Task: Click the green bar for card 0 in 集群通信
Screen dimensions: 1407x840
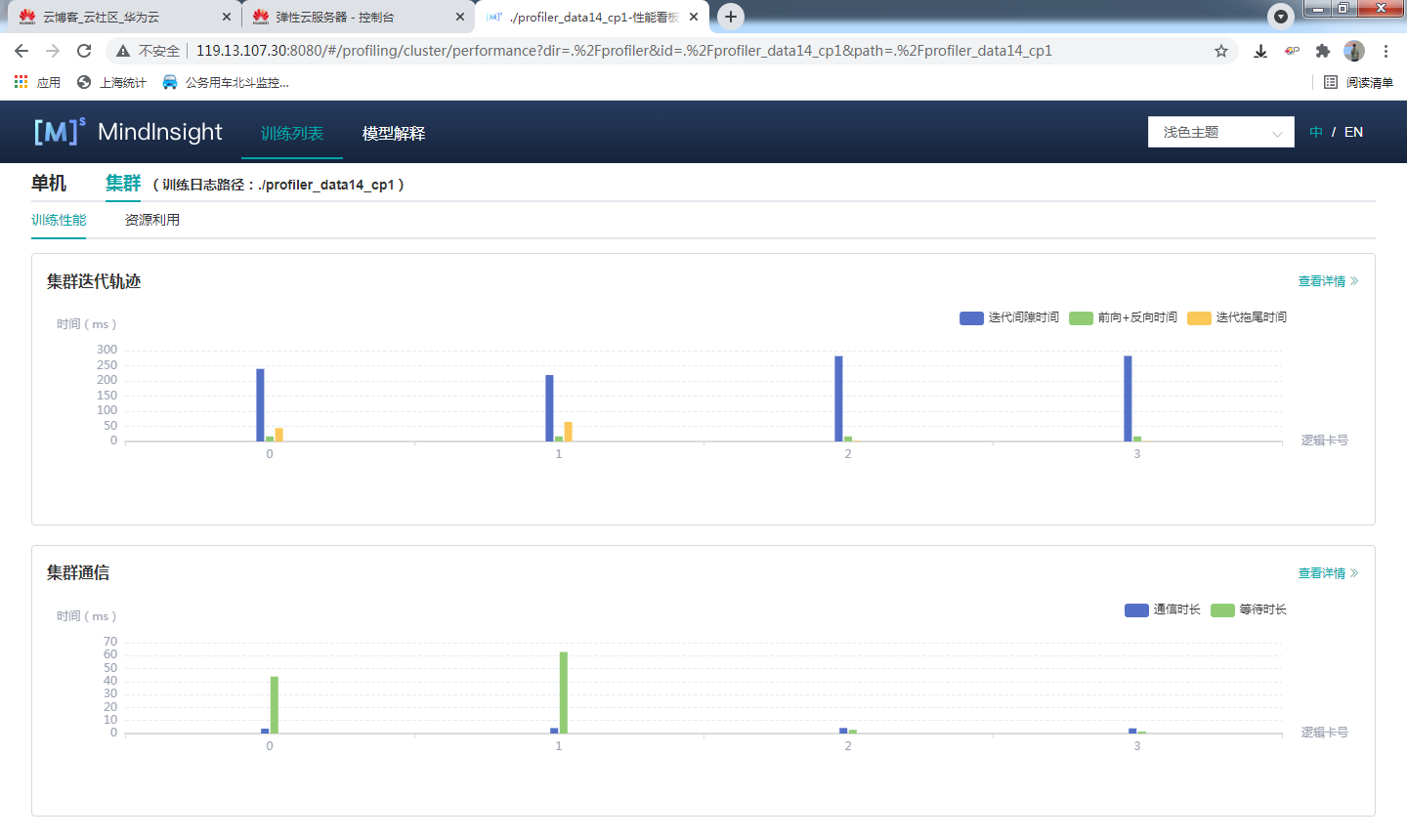Action: pyautogui.click(x=275, y=704)
